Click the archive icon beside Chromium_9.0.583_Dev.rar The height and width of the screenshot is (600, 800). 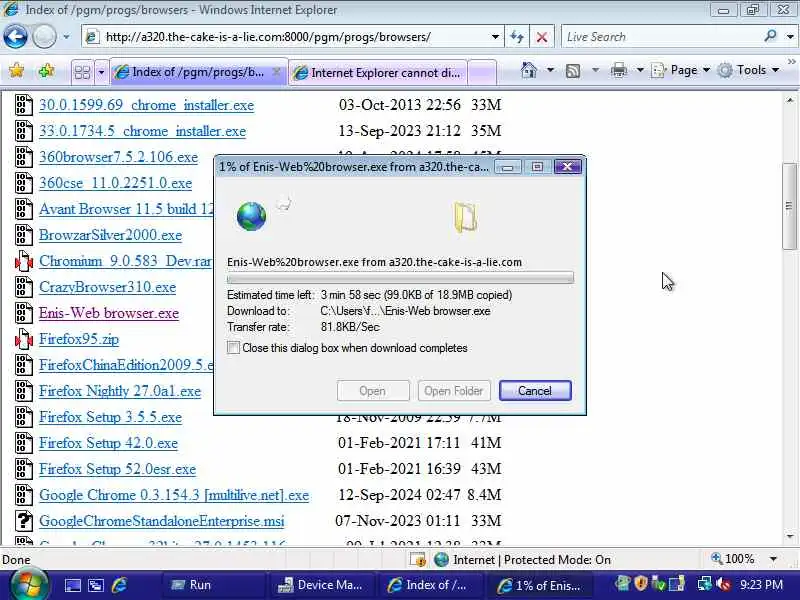[x=23, y=261]
